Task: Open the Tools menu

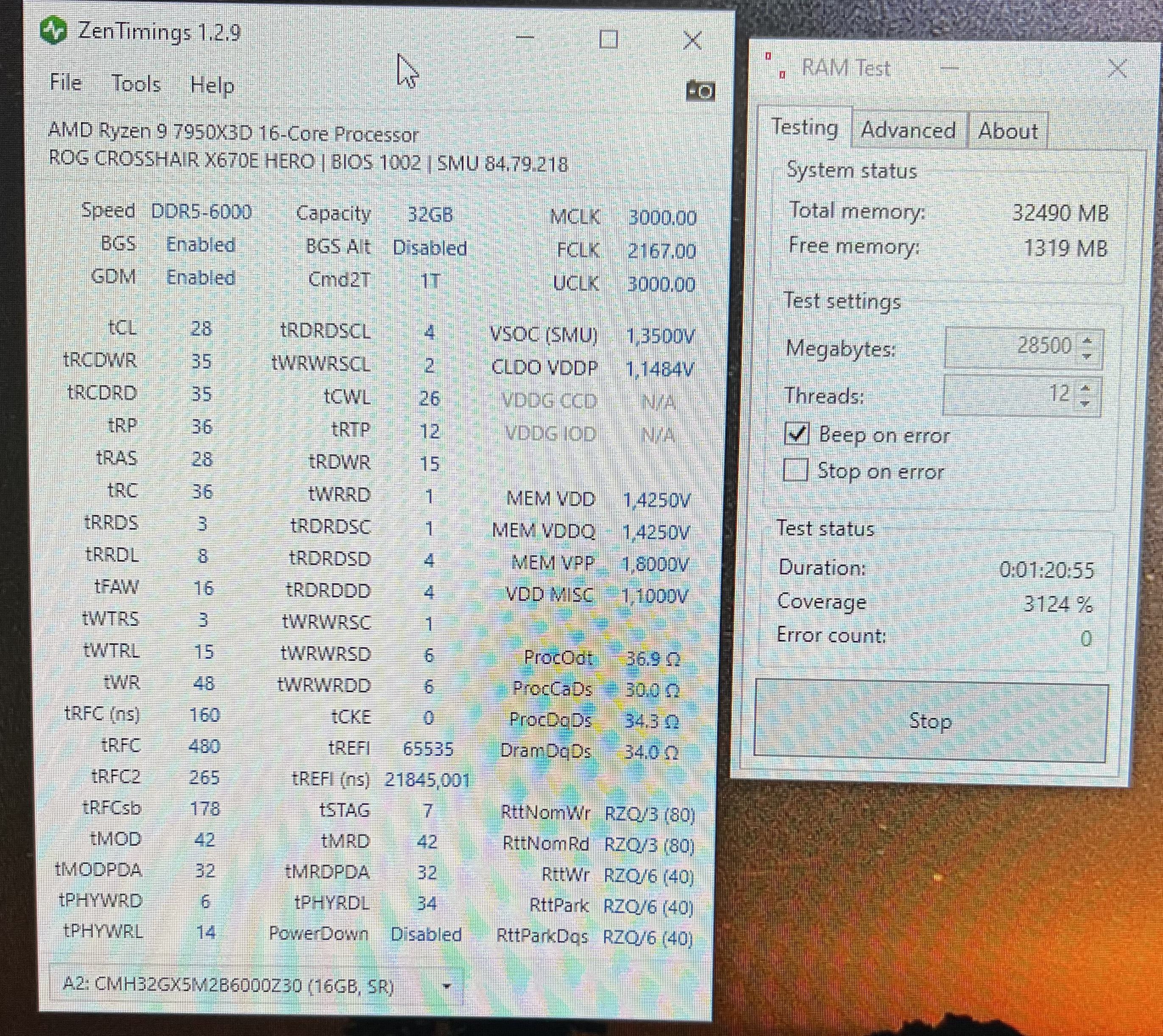Action: (136, 84)
